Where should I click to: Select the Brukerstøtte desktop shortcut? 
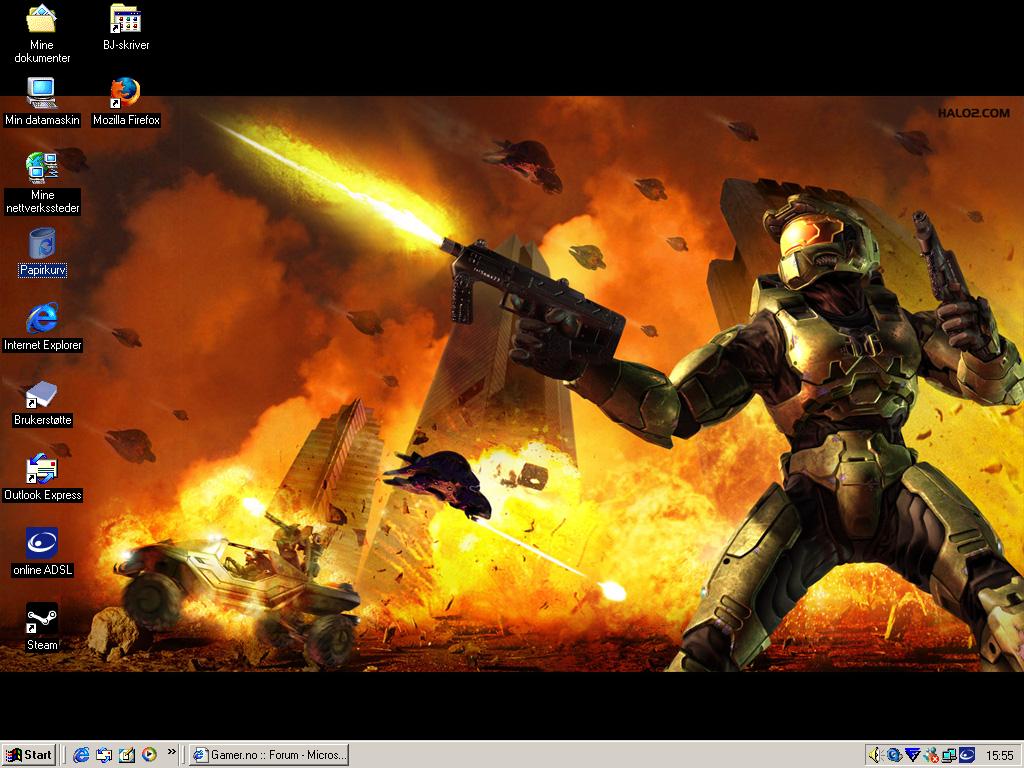tap(42, 402)
